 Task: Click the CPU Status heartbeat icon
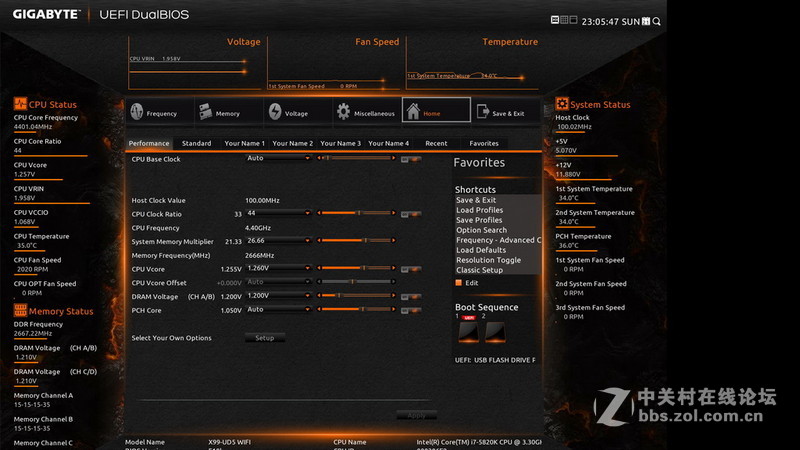point(20,104)
